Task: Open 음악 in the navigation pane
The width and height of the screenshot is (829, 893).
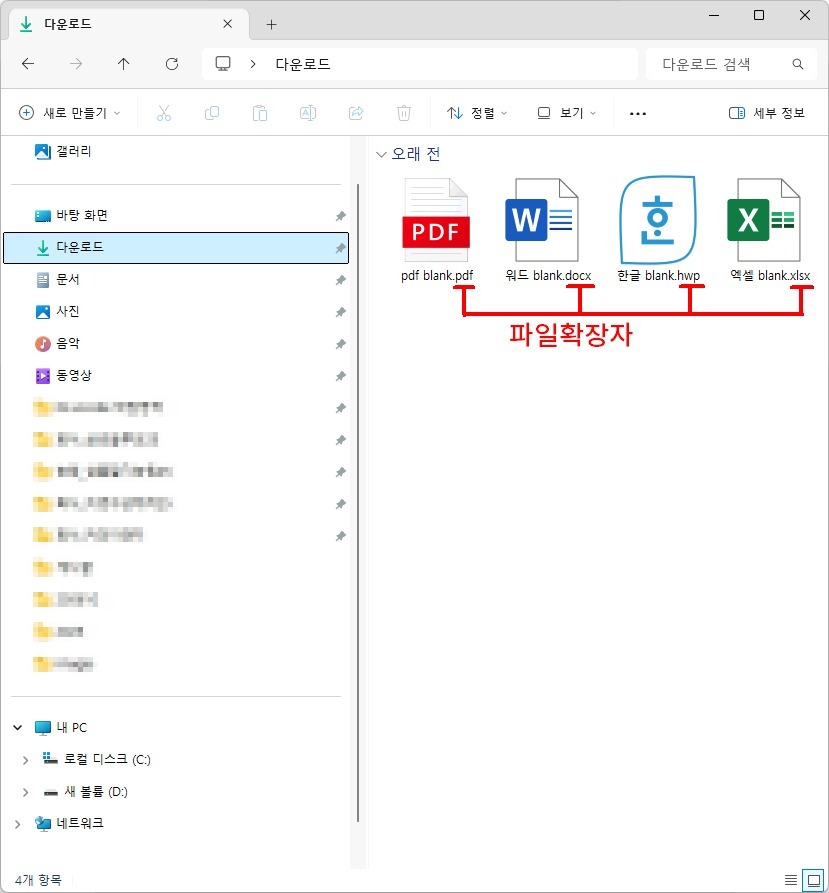Action: point(58,343)
